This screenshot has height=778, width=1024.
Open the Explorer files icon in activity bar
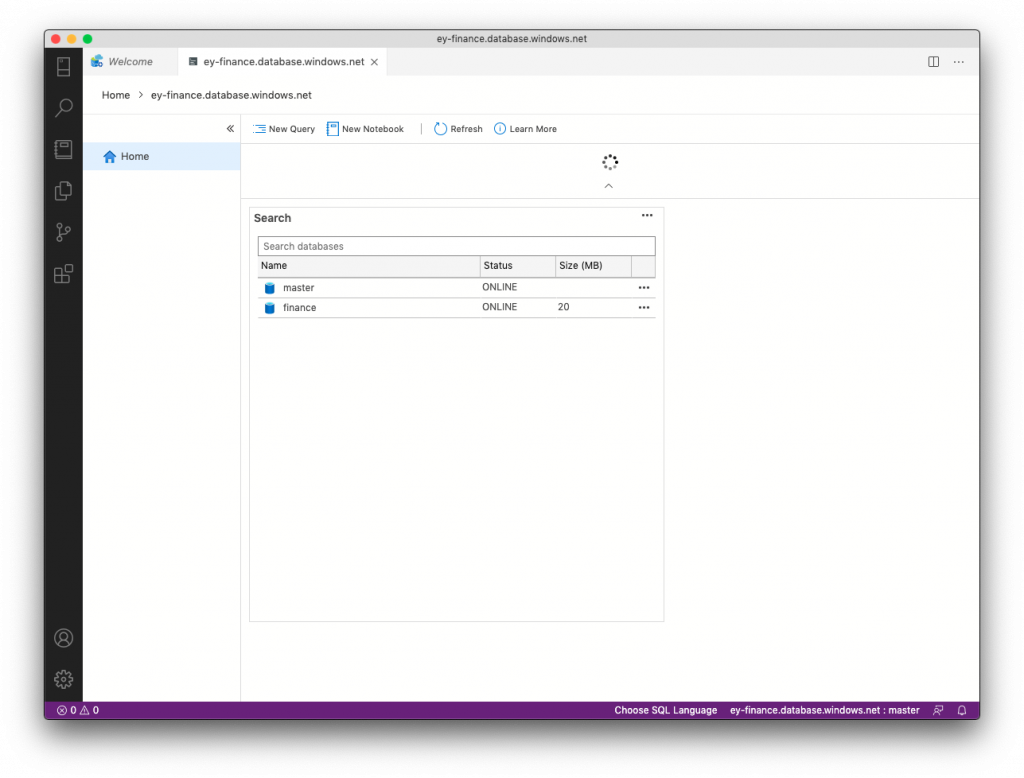pos(63,191)
